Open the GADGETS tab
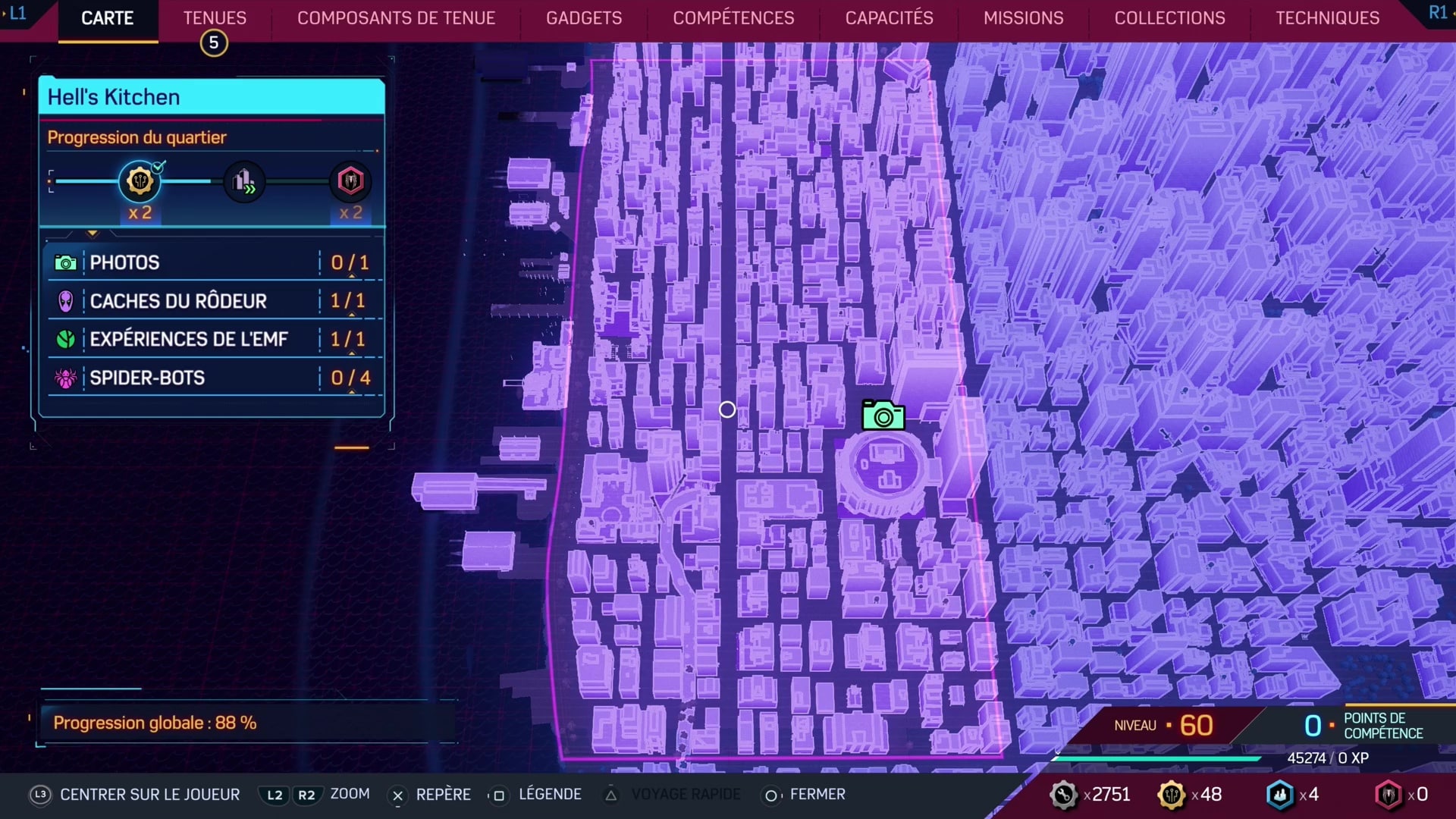Screen dimensions: 1456x819 tap(584, 18)
